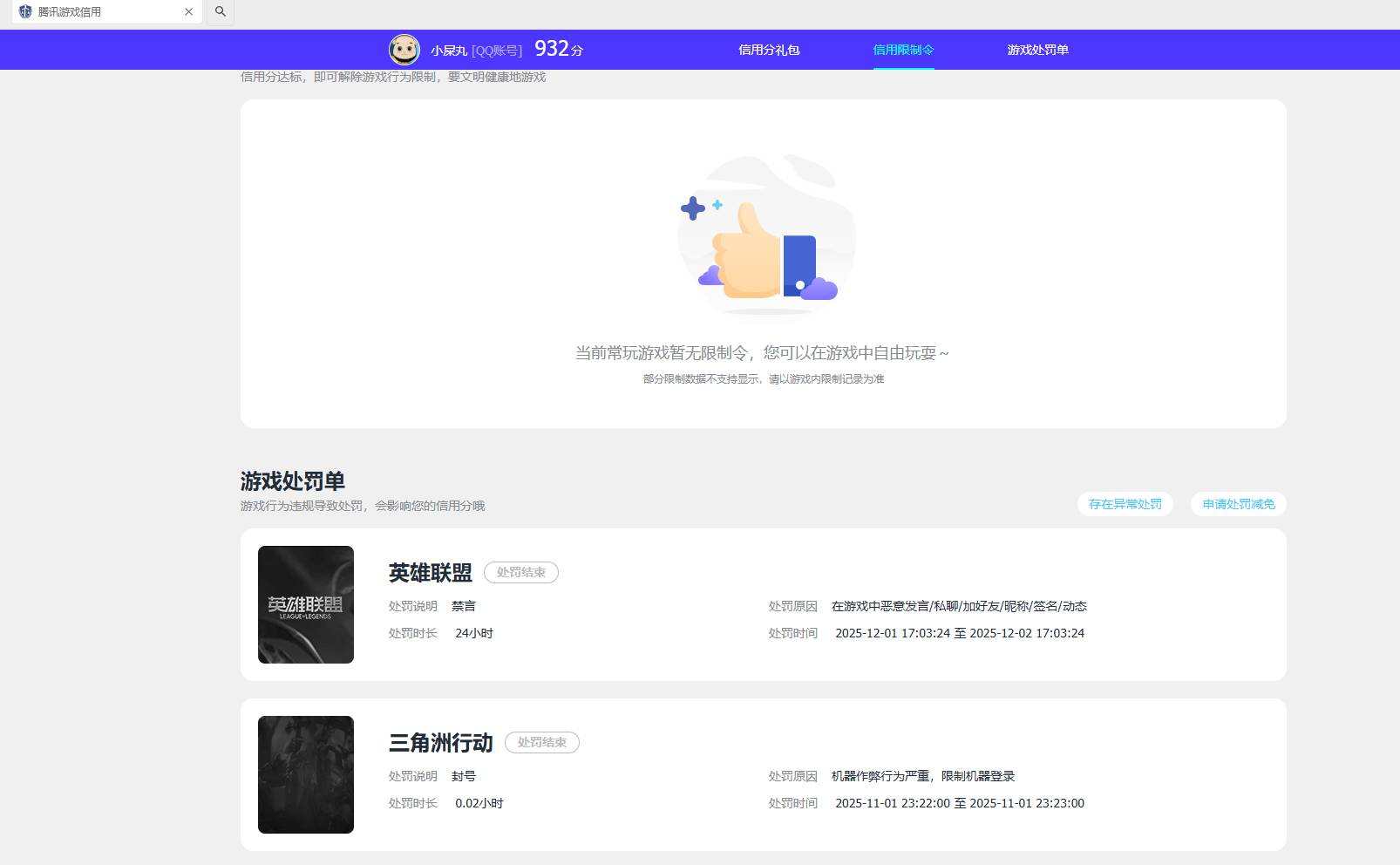Click the 英雄联盟 title text
Viewport: 1400px width, 865px height.
coord(431,573)
